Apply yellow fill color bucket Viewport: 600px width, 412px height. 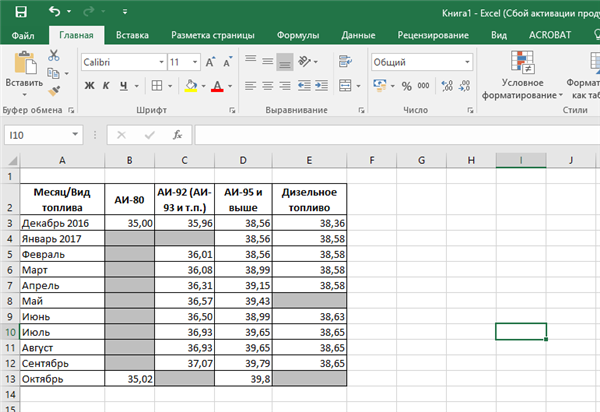tap(191, 86)
